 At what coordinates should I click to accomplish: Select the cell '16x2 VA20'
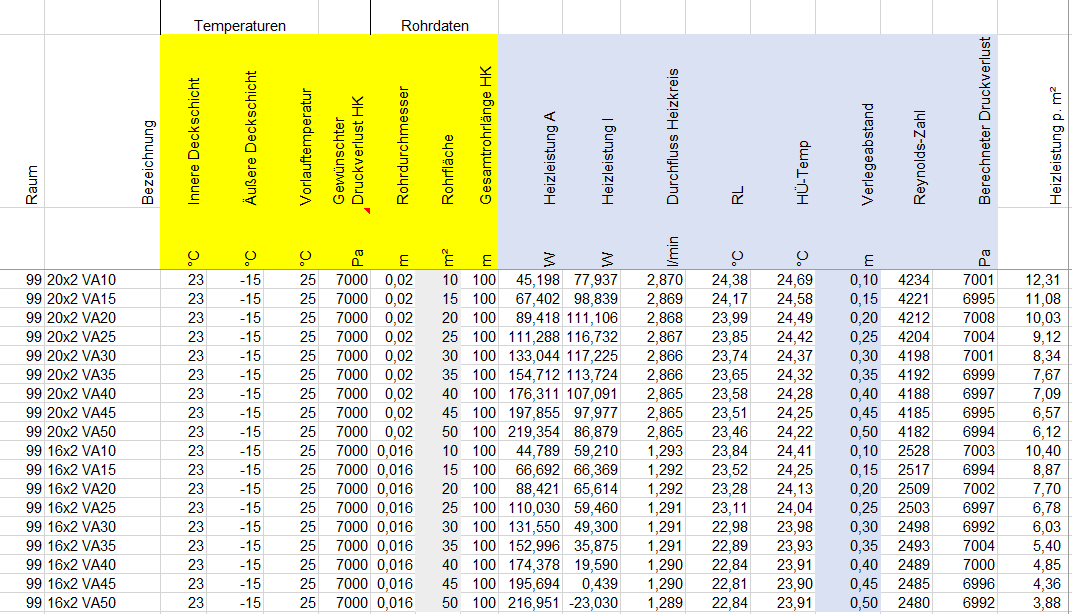[103, 489]
